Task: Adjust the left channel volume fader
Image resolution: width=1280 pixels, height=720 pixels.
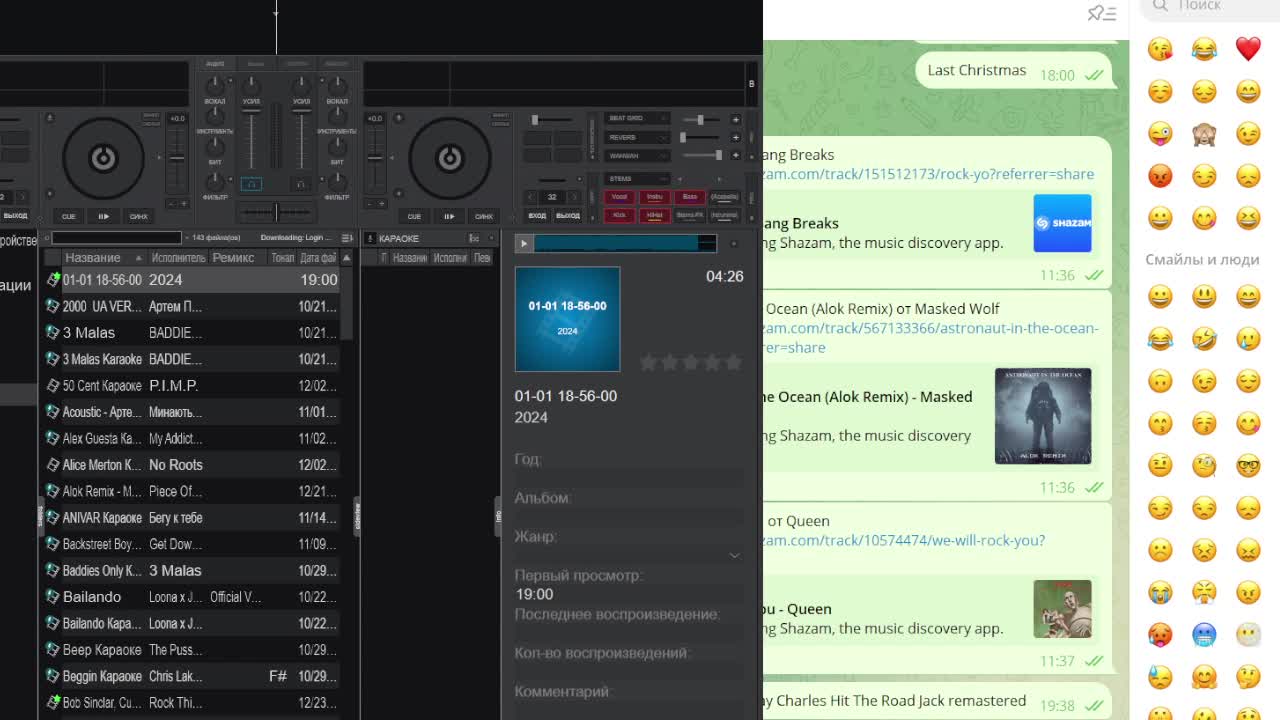Action: pos(251,140)
